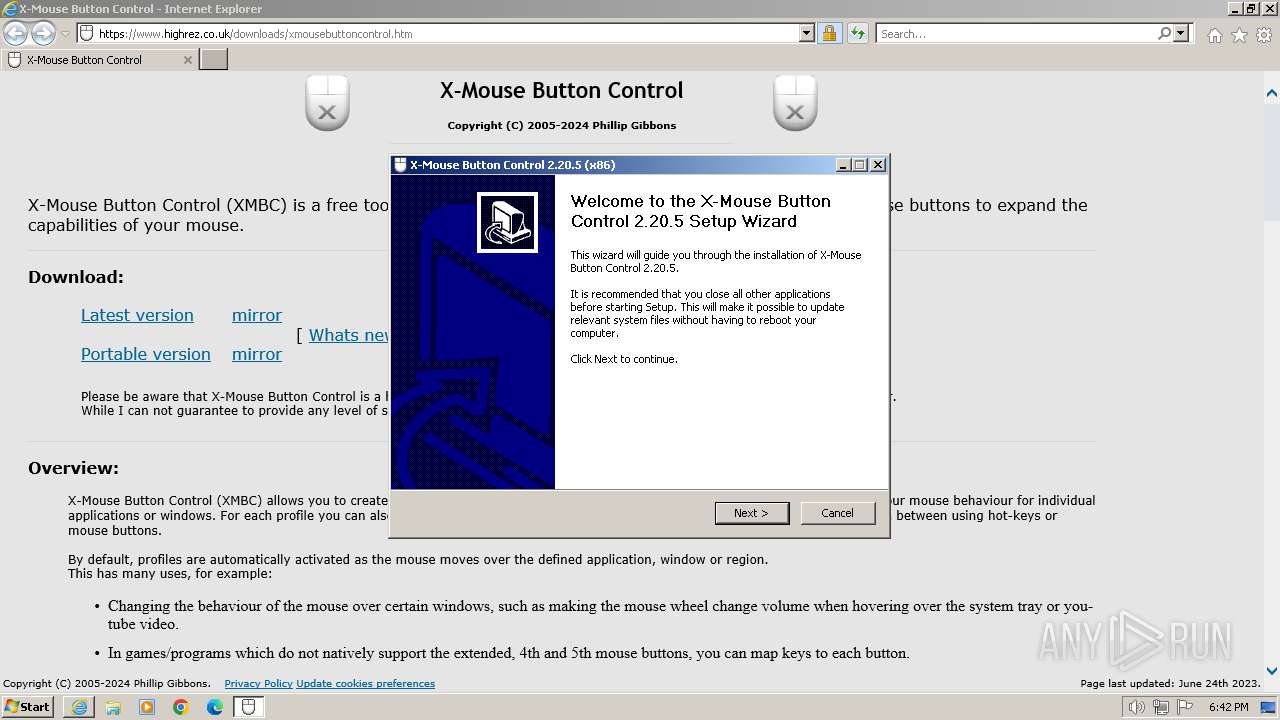The width and height of the screenshot is (1280, 720).
Task: Open the Latest version download link
Action: (x=137, y=315)
